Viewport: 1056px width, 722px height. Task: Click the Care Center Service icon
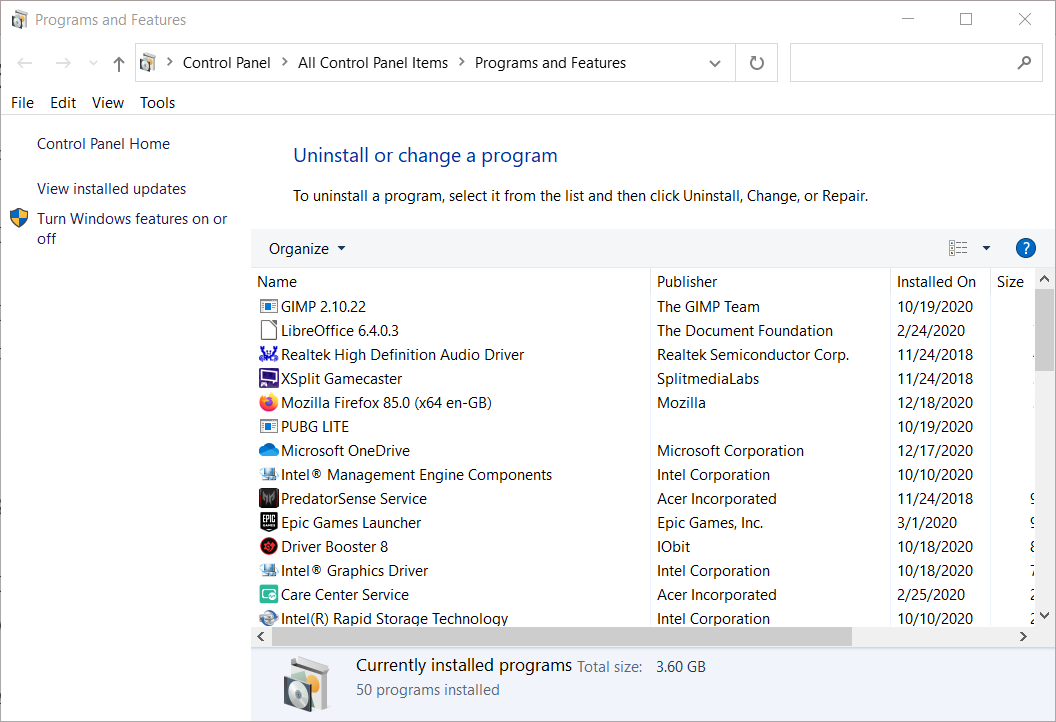(x=269, y=594)
